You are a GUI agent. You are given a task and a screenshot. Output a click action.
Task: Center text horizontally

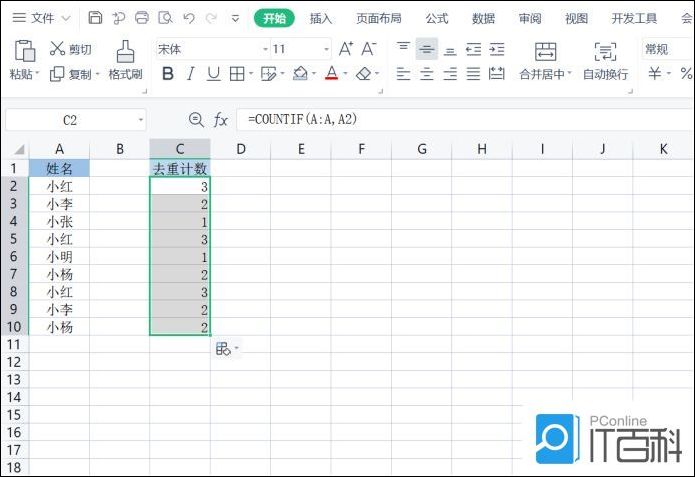[x=426, y=74]
